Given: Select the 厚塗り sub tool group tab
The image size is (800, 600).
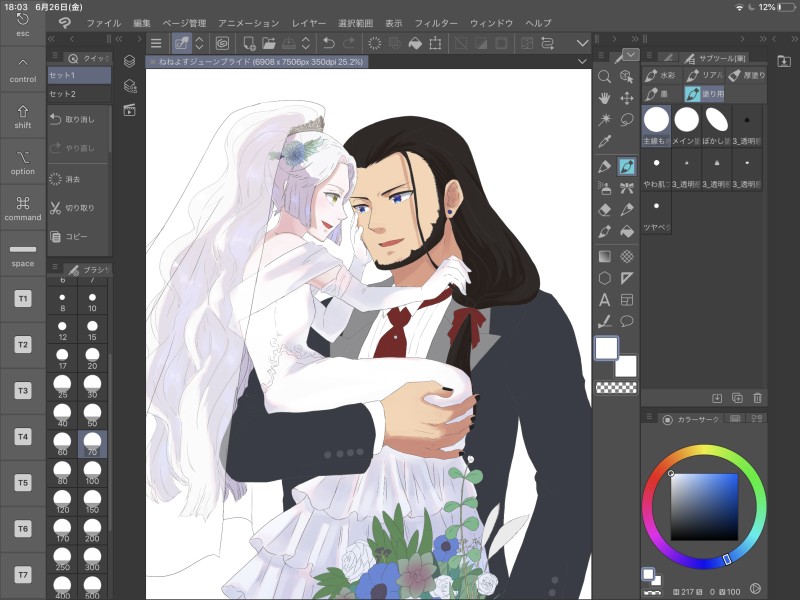Looking at the screenshot, I should click(746, 76).
